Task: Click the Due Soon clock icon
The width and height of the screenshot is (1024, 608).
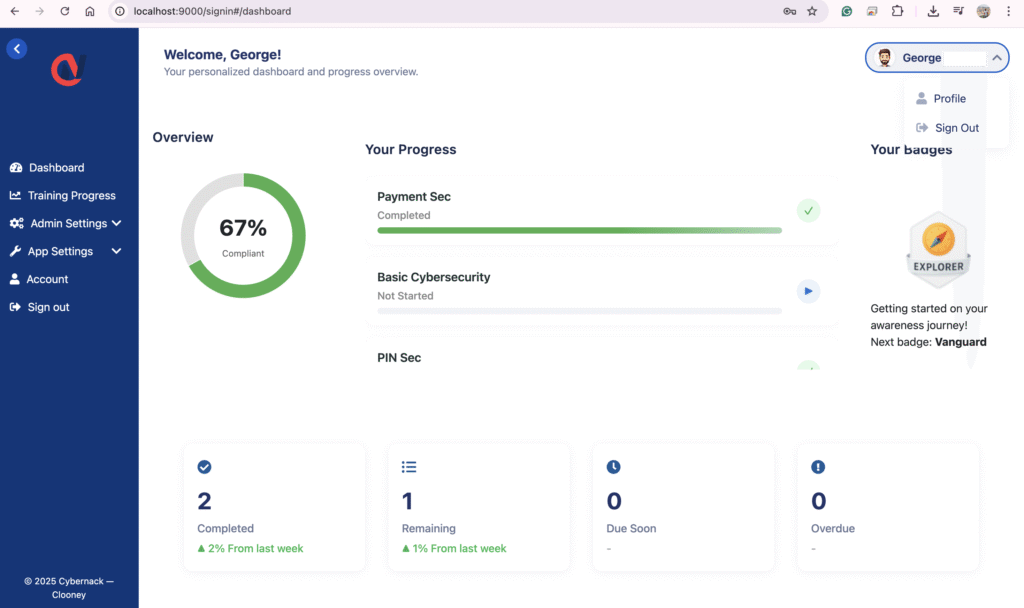Action: click(613, 467)
